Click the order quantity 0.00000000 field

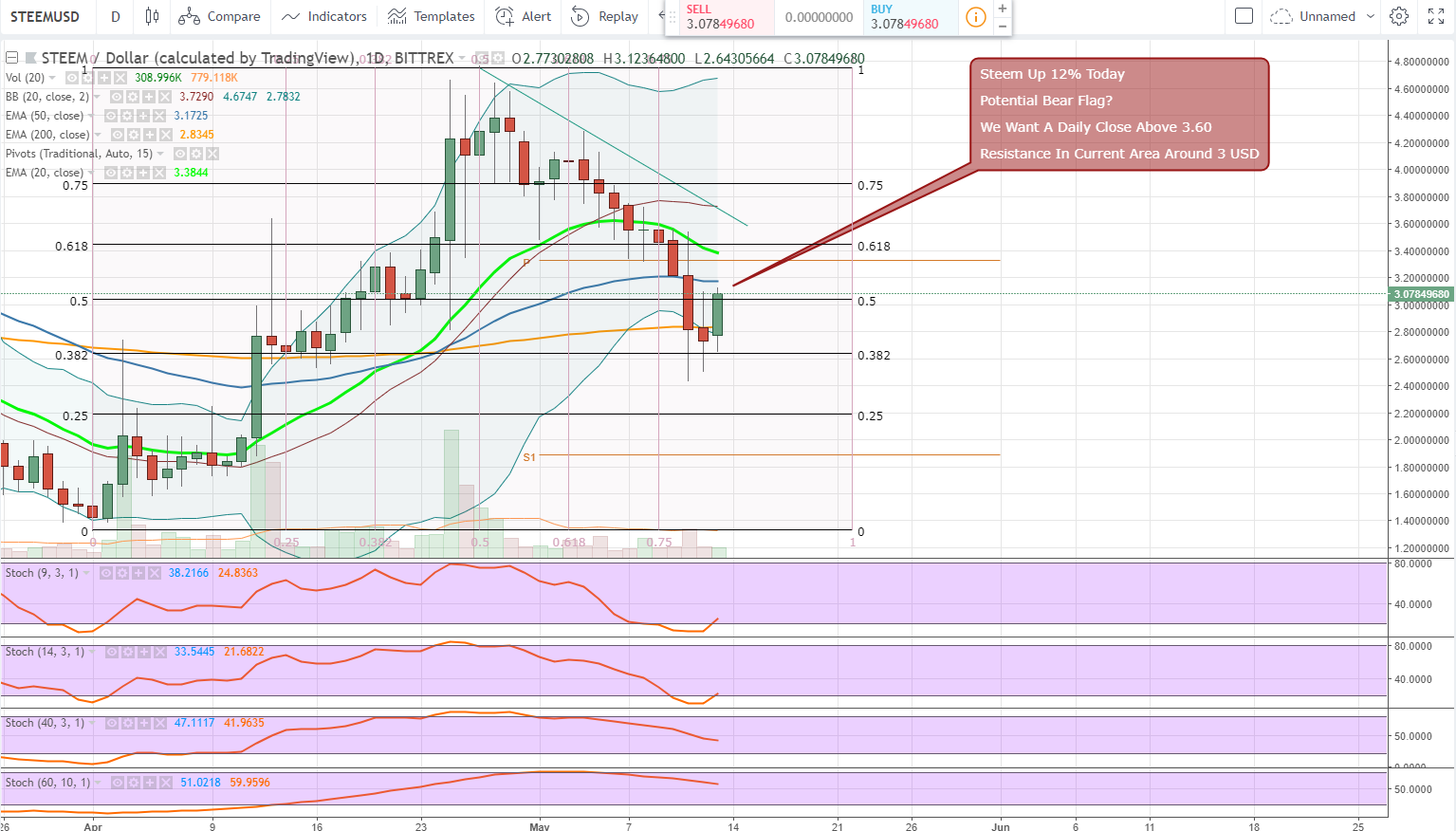coord(820,17)
